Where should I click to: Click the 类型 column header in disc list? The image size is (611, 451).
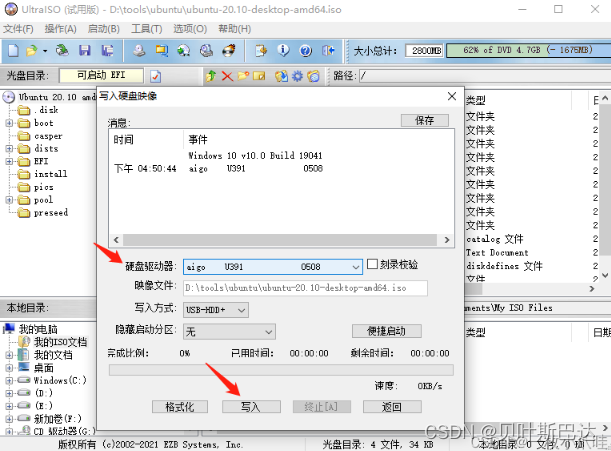[x=476, y=100]
